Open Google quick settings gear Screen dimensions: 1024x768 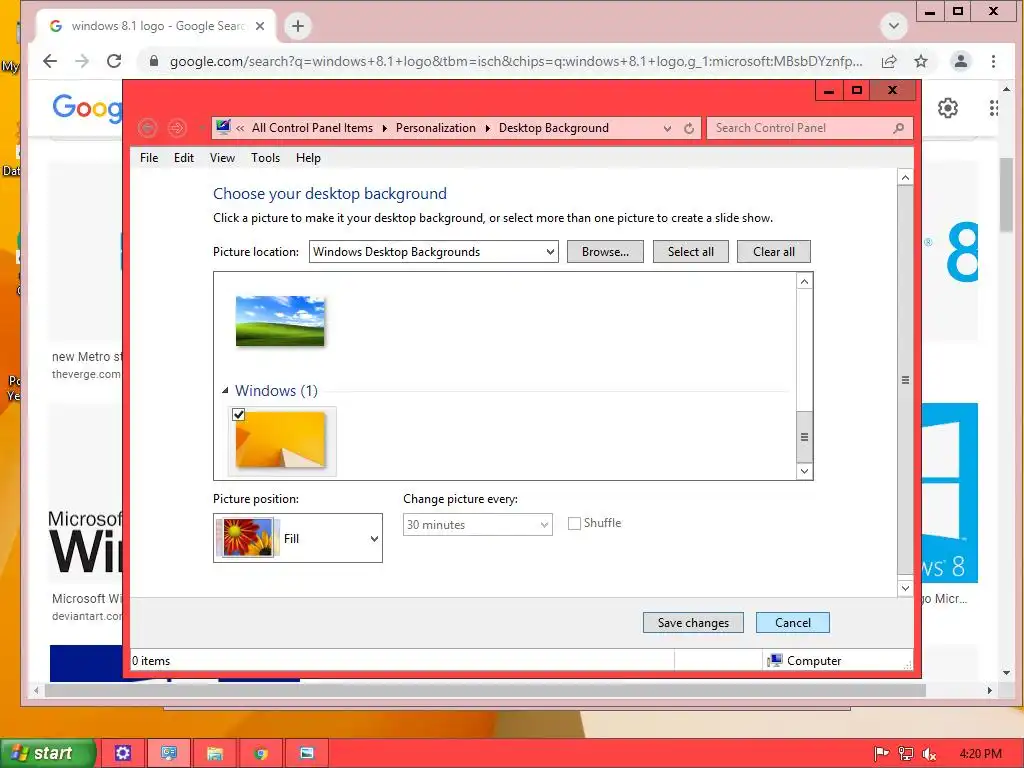coord(948,108)
